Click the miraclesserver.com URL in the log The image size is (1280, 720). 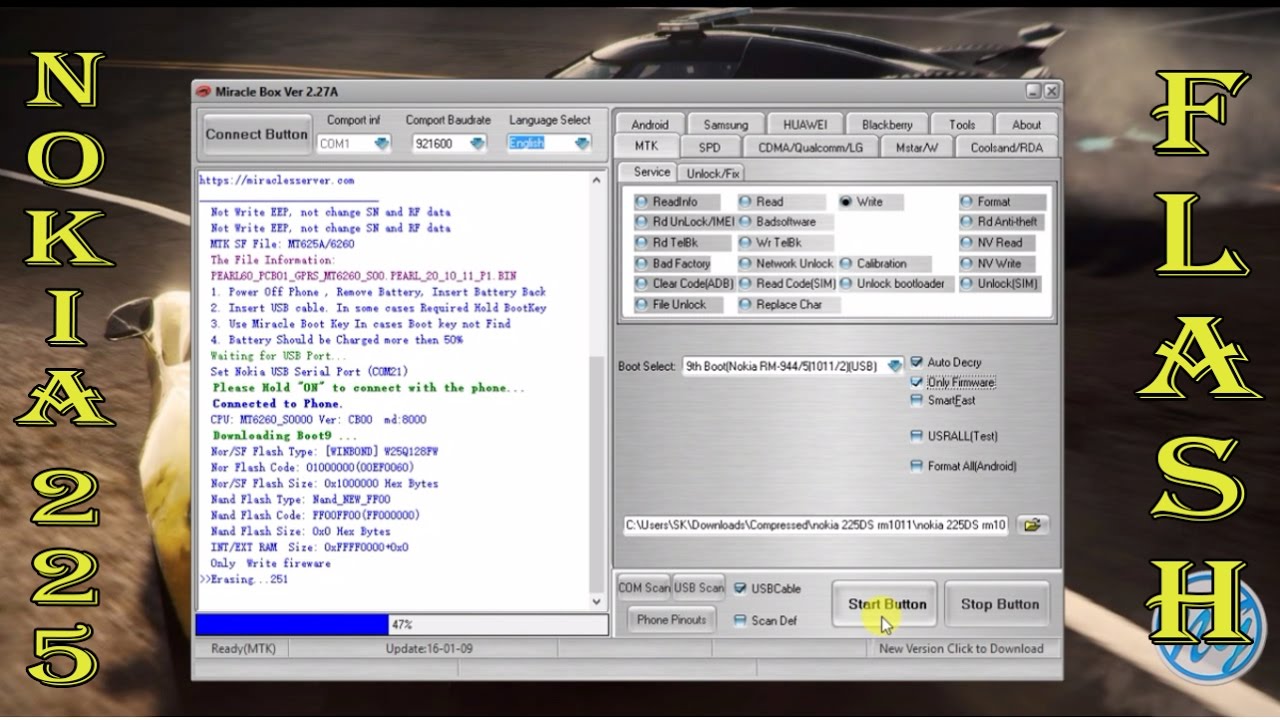coord(277,180)
